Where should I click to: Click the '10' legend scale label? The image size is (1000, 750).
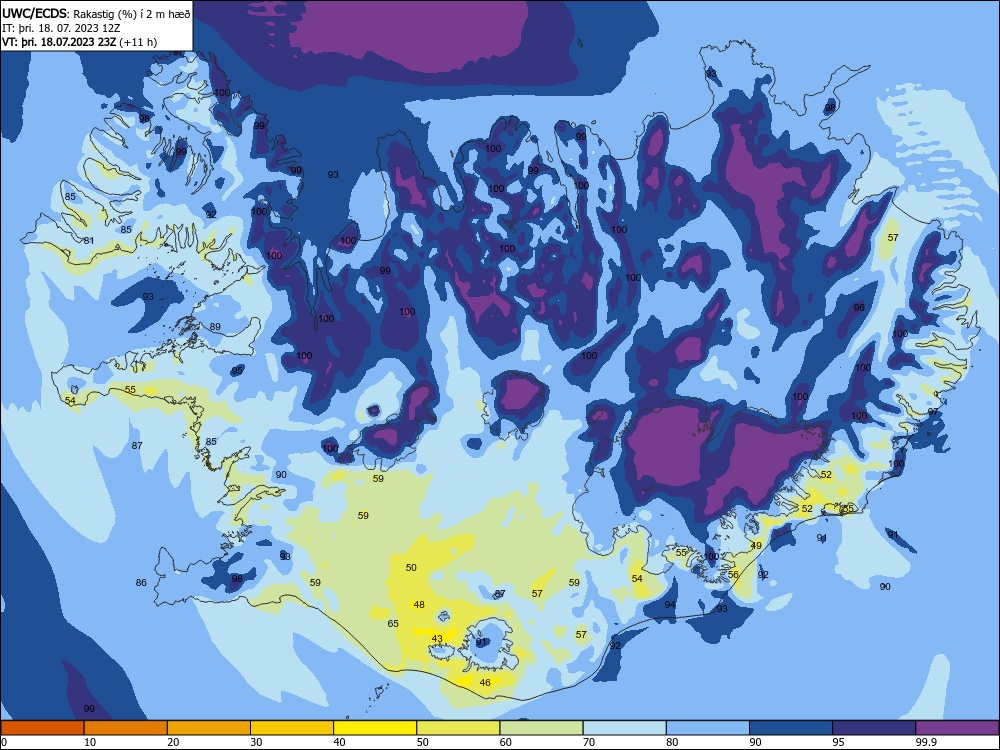[90, 742]
